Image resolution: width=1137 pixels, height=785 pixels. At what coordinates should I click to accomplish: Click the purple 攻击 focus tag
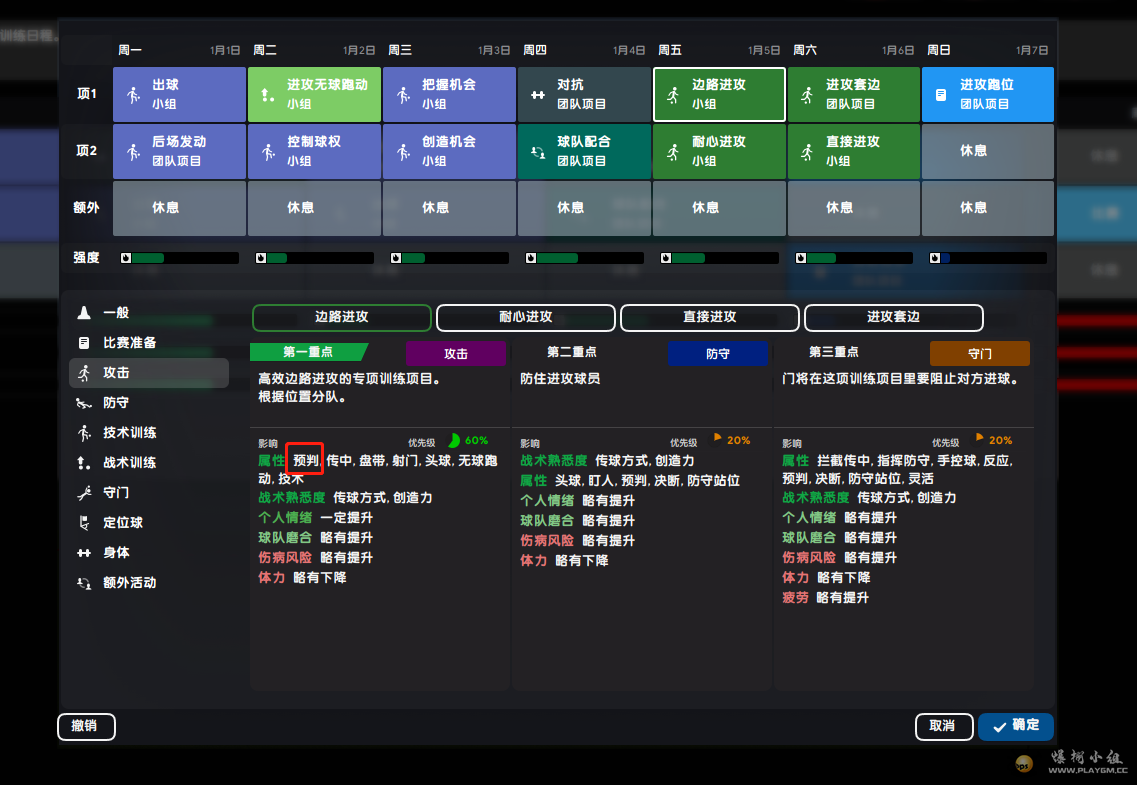coord(455,353)
